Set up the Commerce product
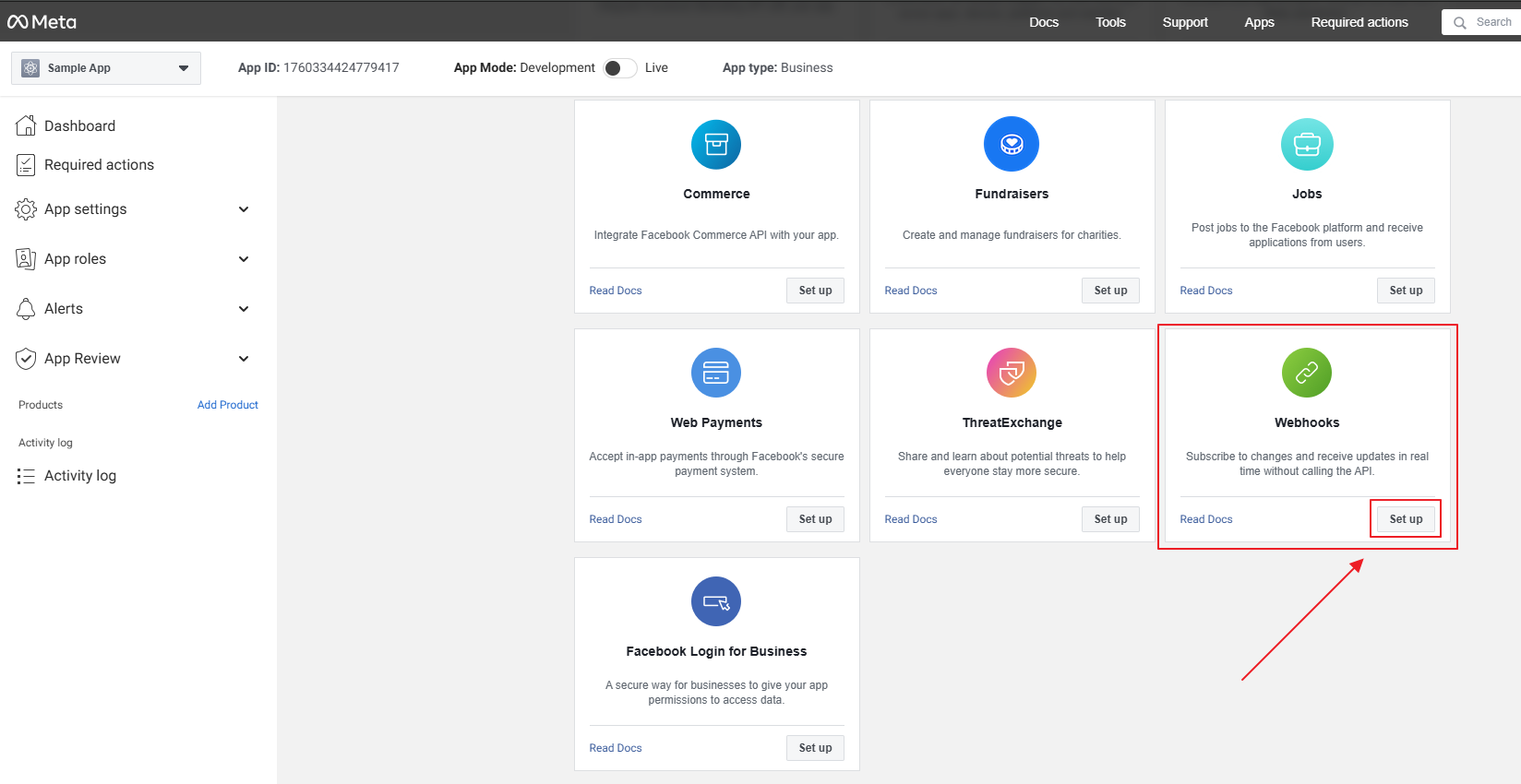1521x784 pixels. click(815, 291)
